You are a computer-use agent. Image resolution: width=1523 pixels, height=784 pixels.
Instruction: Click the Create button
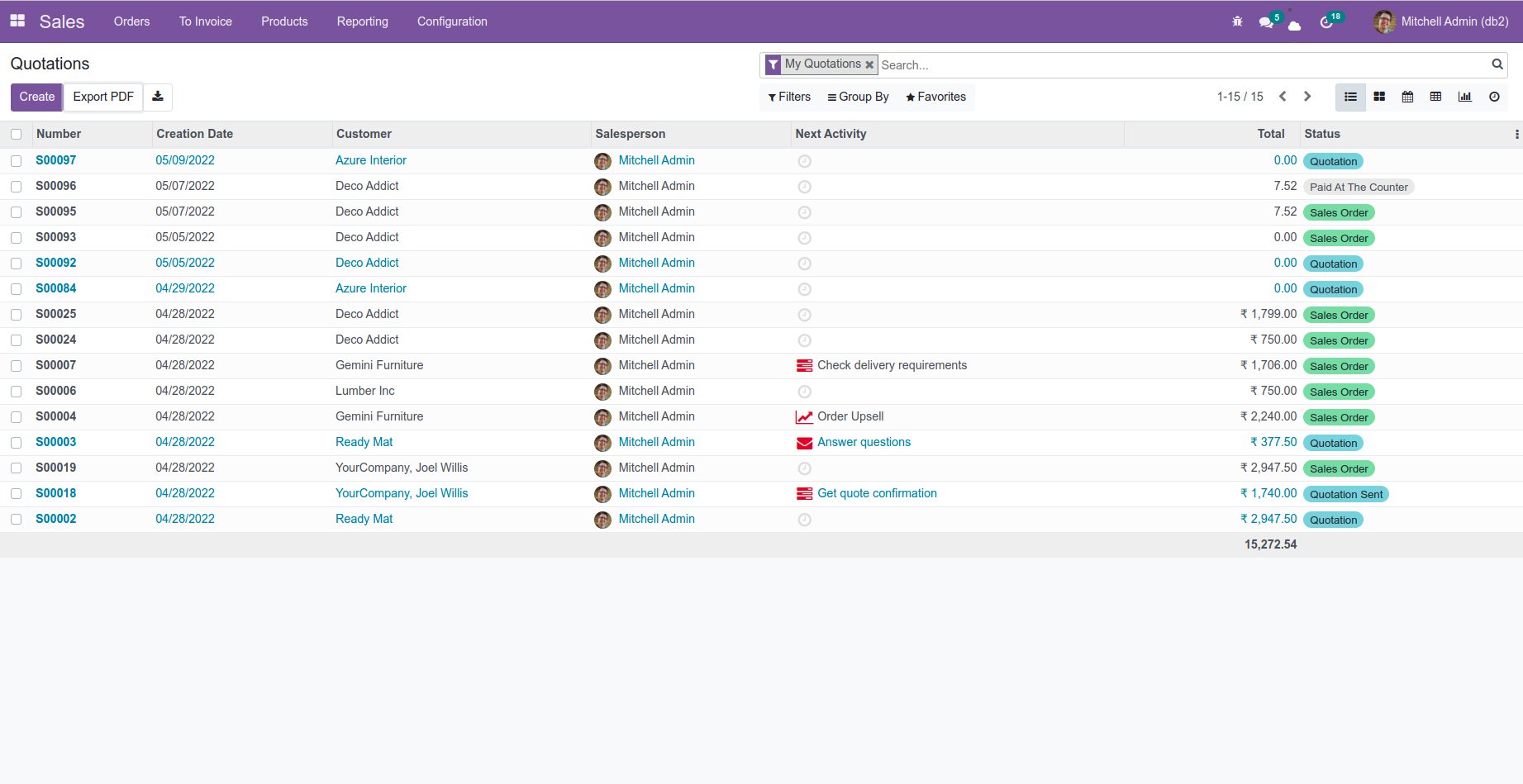tap(37, 97)
